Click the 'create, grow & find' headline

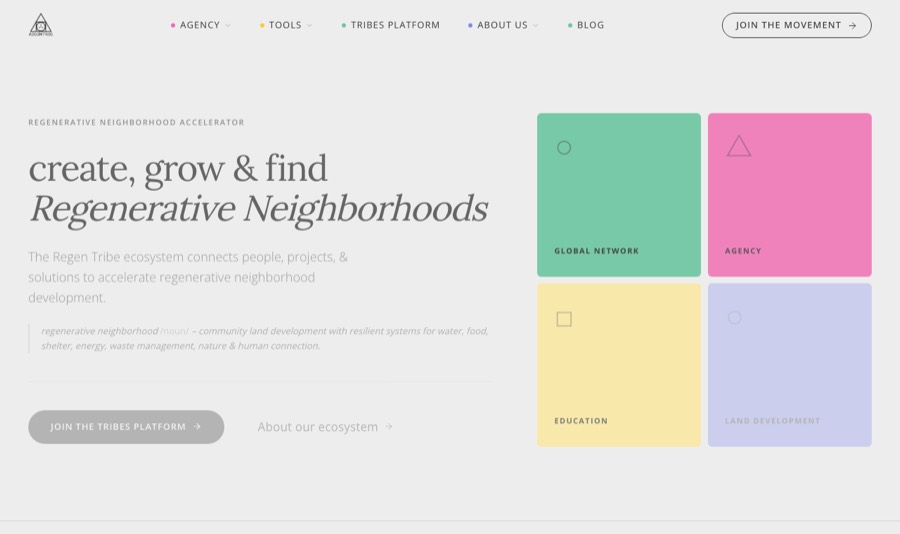tap(178, 168)
